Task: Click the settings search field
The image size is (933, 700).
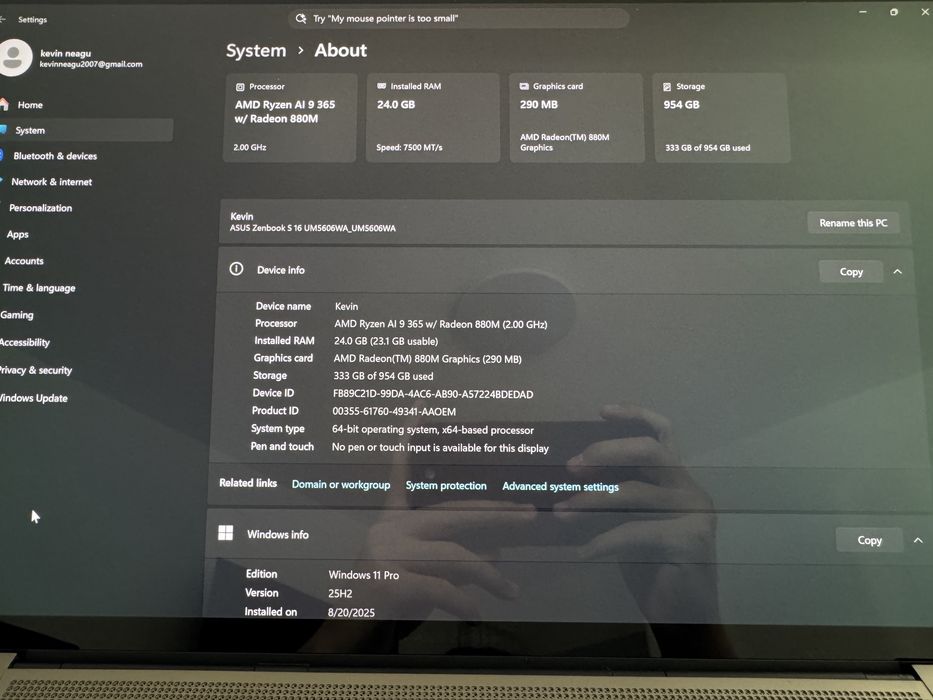Action: 459,18
